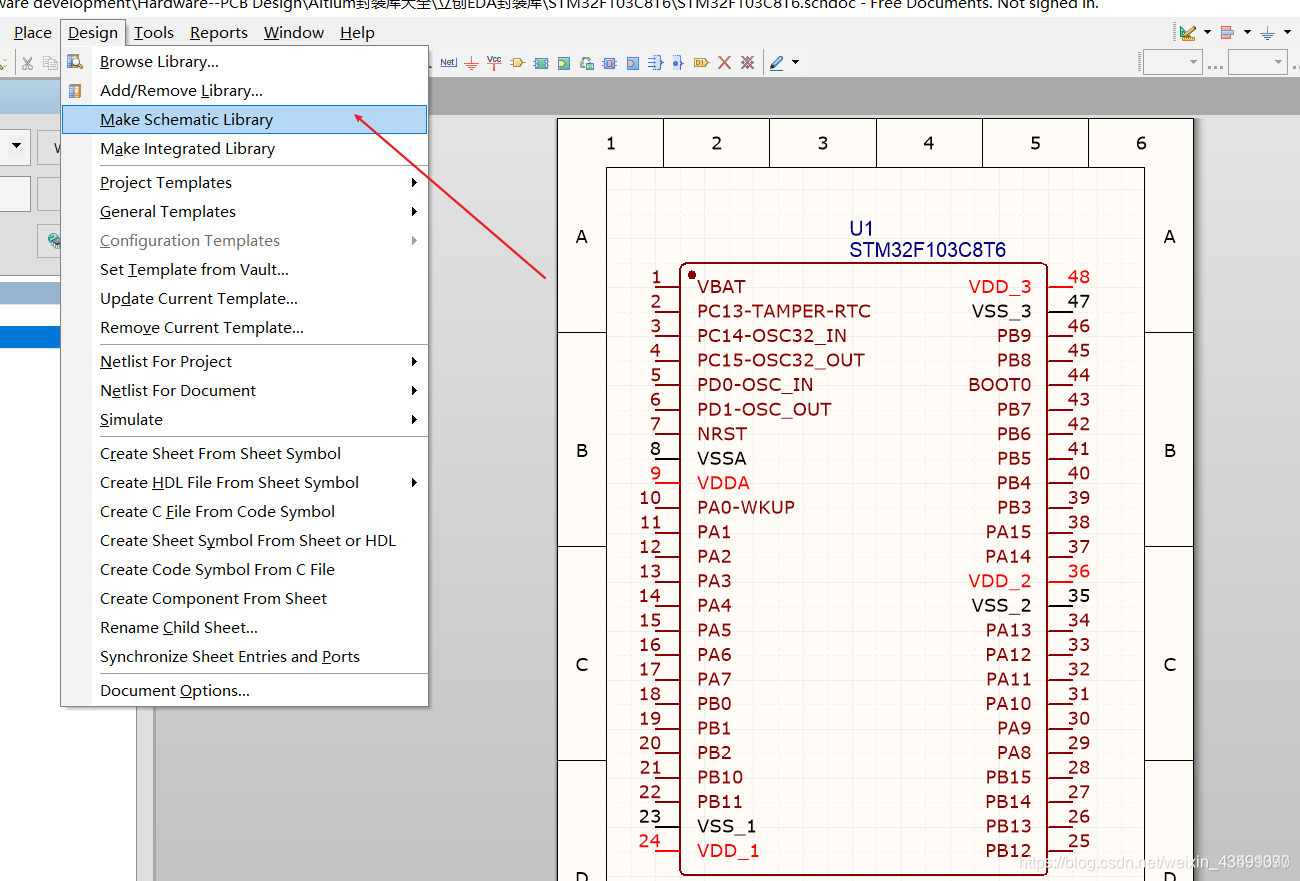Click the Copy icon in toolbar
The height and width of the screenshot is (881, 1300).
click(x=50, y=62)
